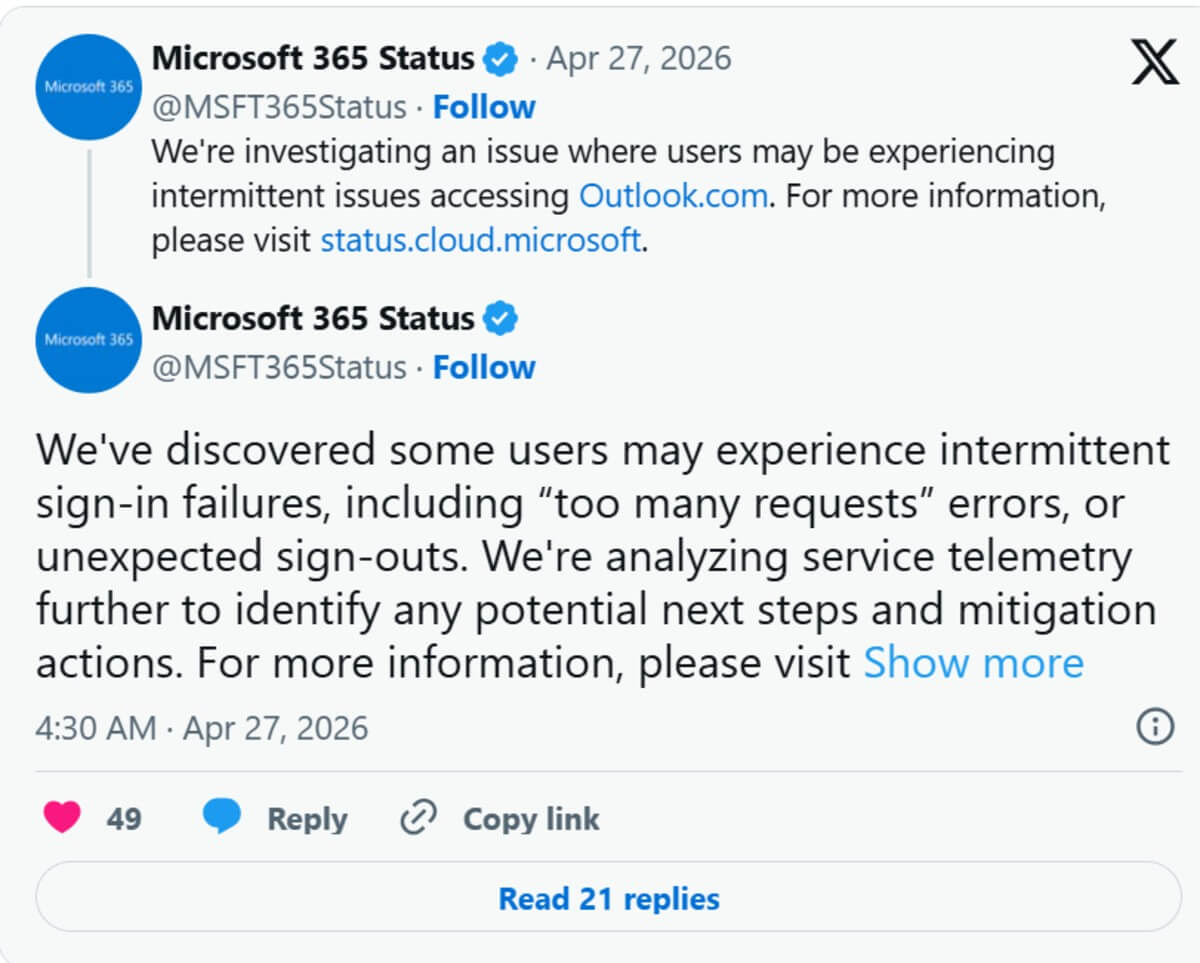Follow @MSFT365Status from the second tweet
The image size is (1200, 963).
click(x=484, y=367)
